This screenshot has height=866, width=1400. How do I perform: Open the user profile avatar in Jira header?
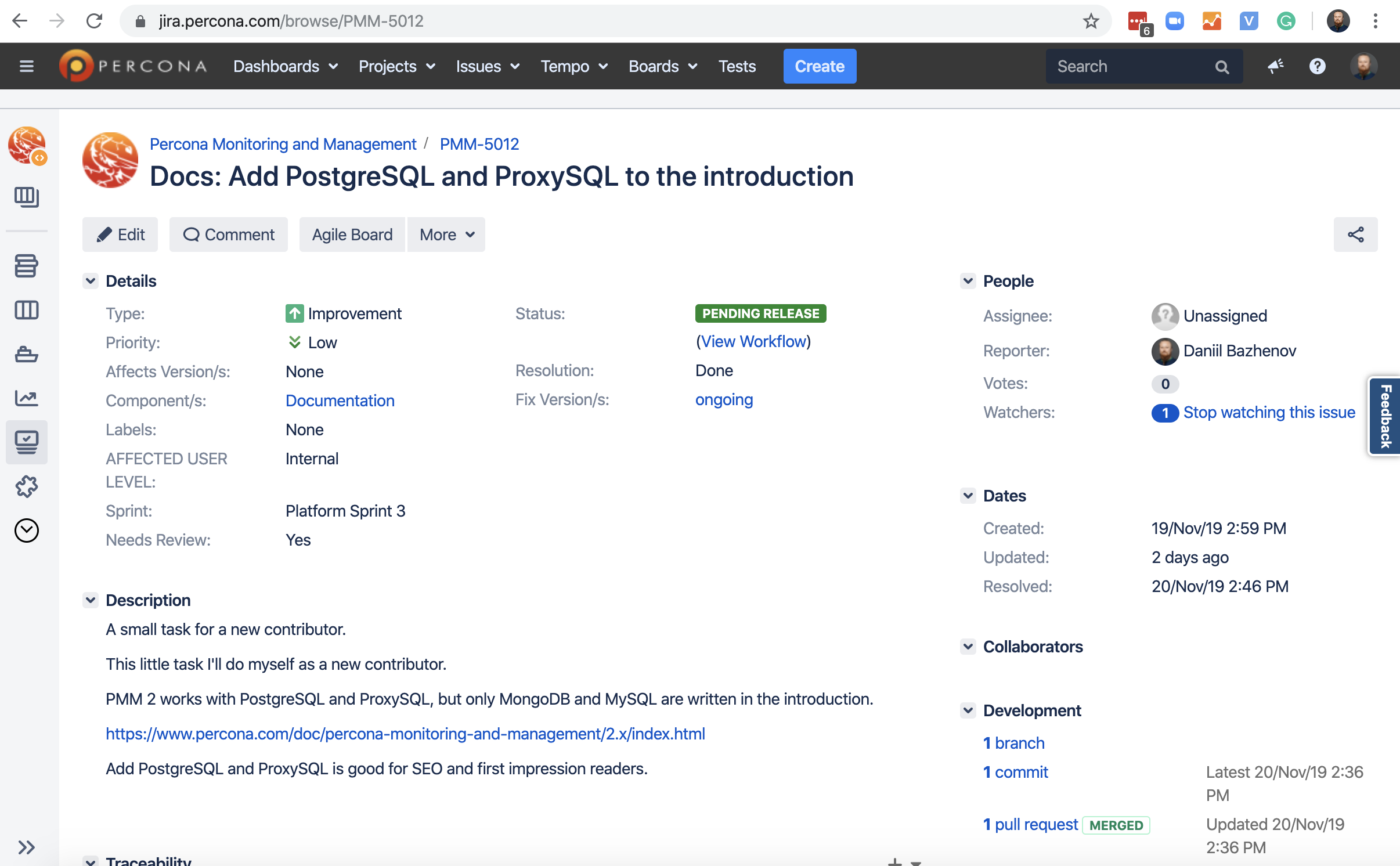click(x=1364, y=66)
